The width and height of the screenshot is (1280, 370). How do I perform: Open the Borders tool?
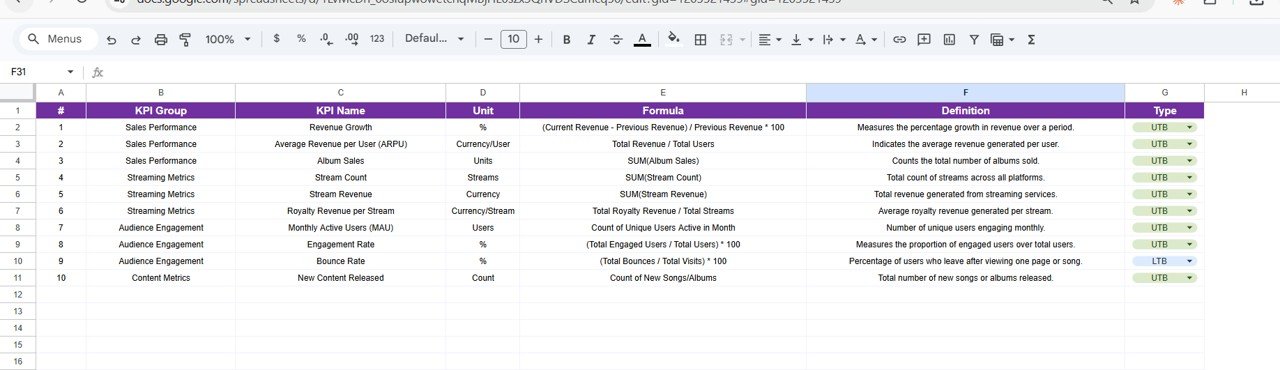(x=700, y=39)
